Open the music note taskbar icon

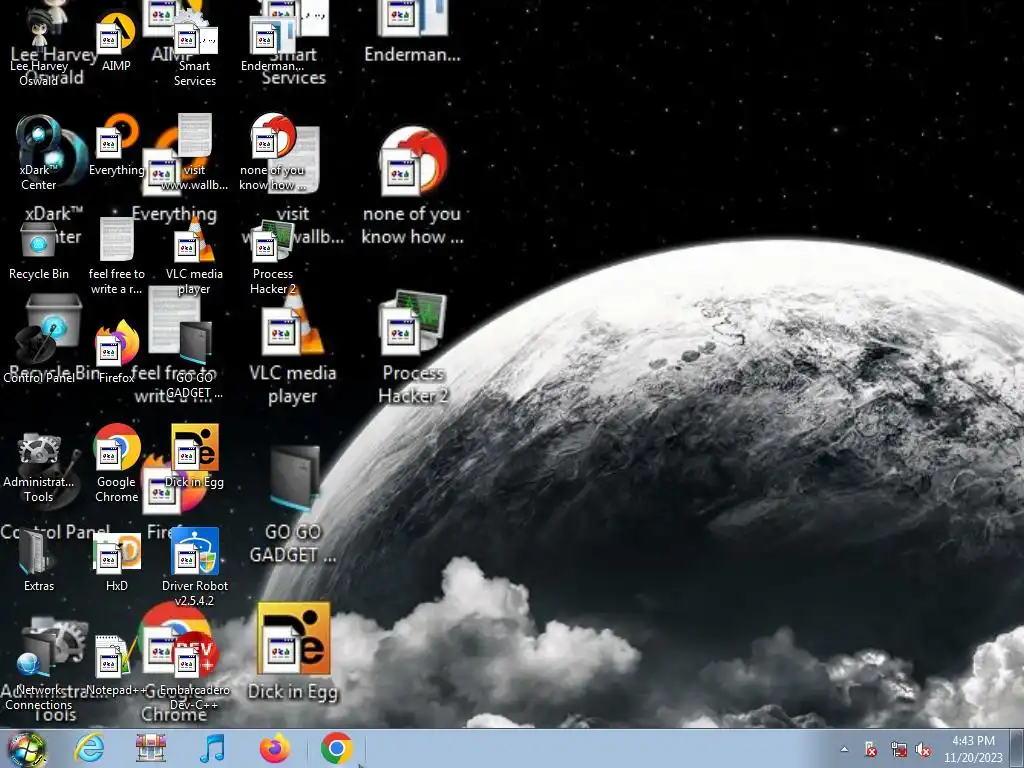click(212, 748)
